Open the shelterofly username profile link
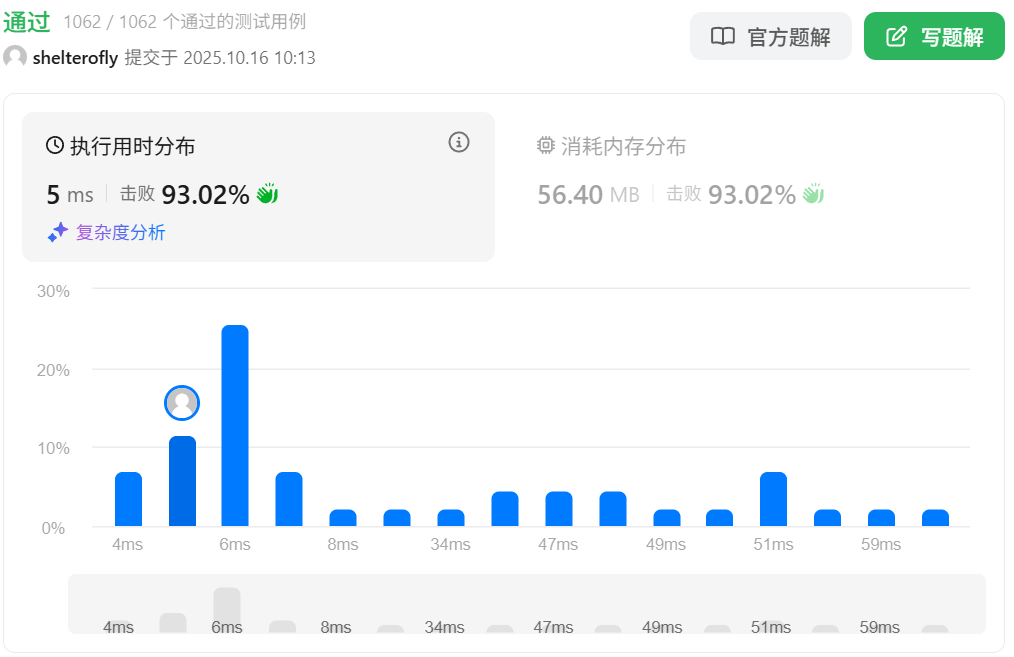 (75, 58)
